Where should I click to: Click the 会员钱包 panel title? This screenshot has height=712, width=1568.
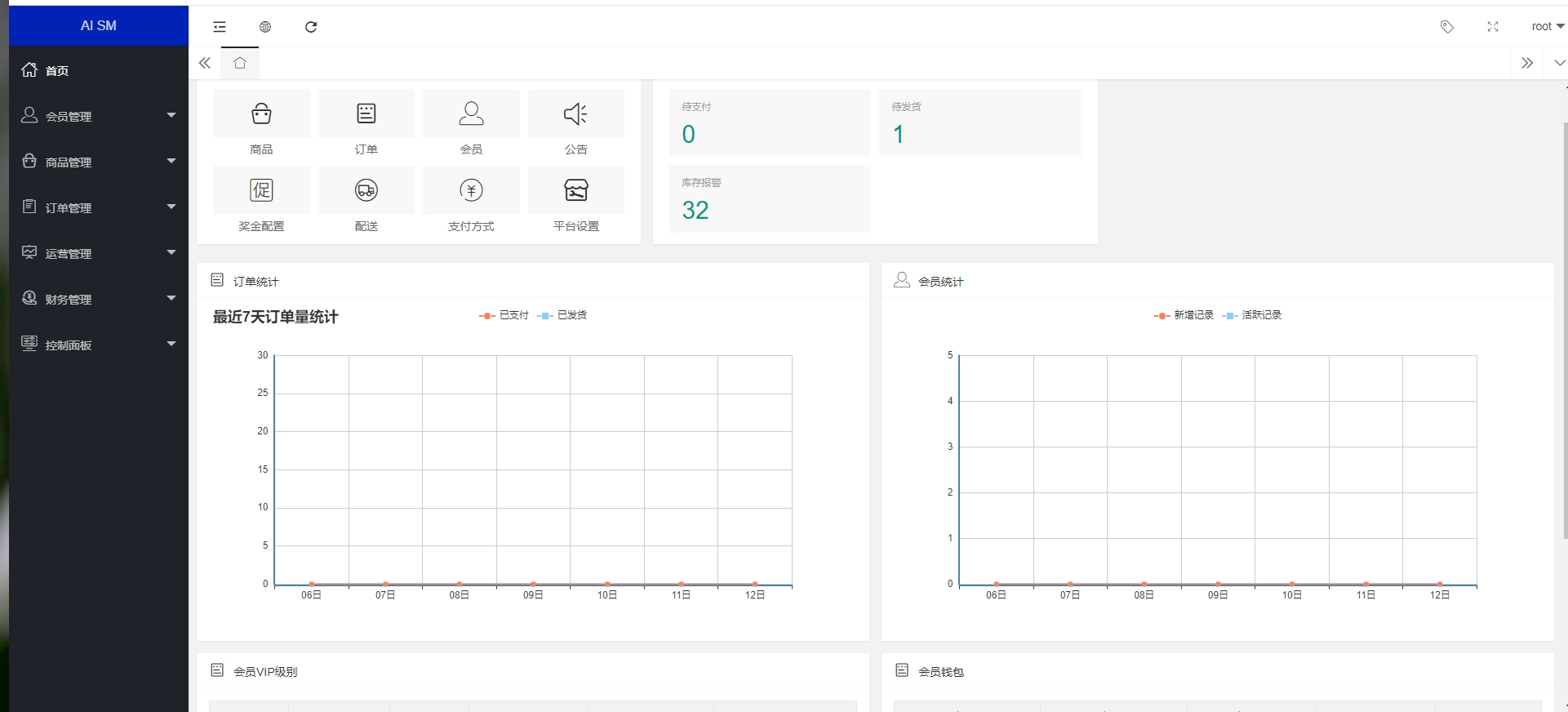tap(941, 671)
